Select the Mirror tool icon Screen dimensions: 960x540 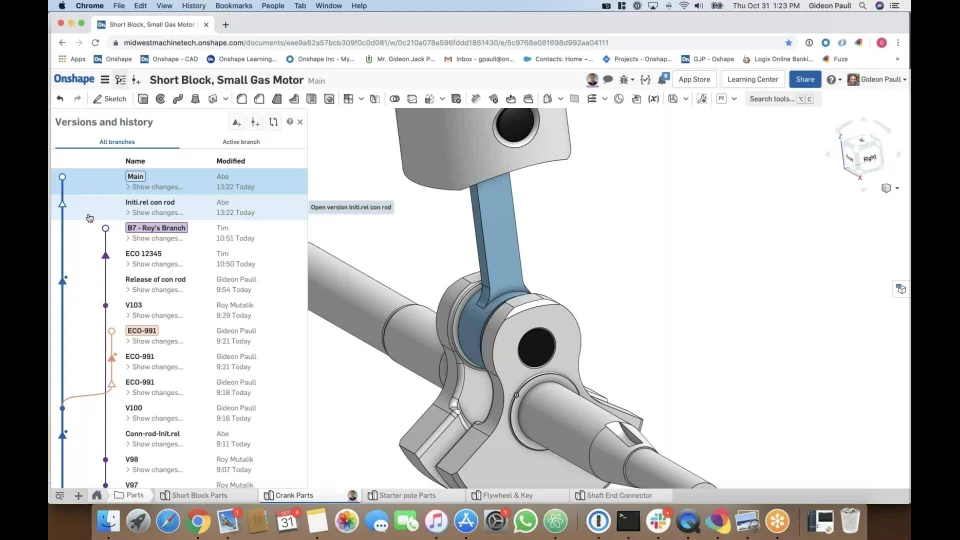point(375,99)
